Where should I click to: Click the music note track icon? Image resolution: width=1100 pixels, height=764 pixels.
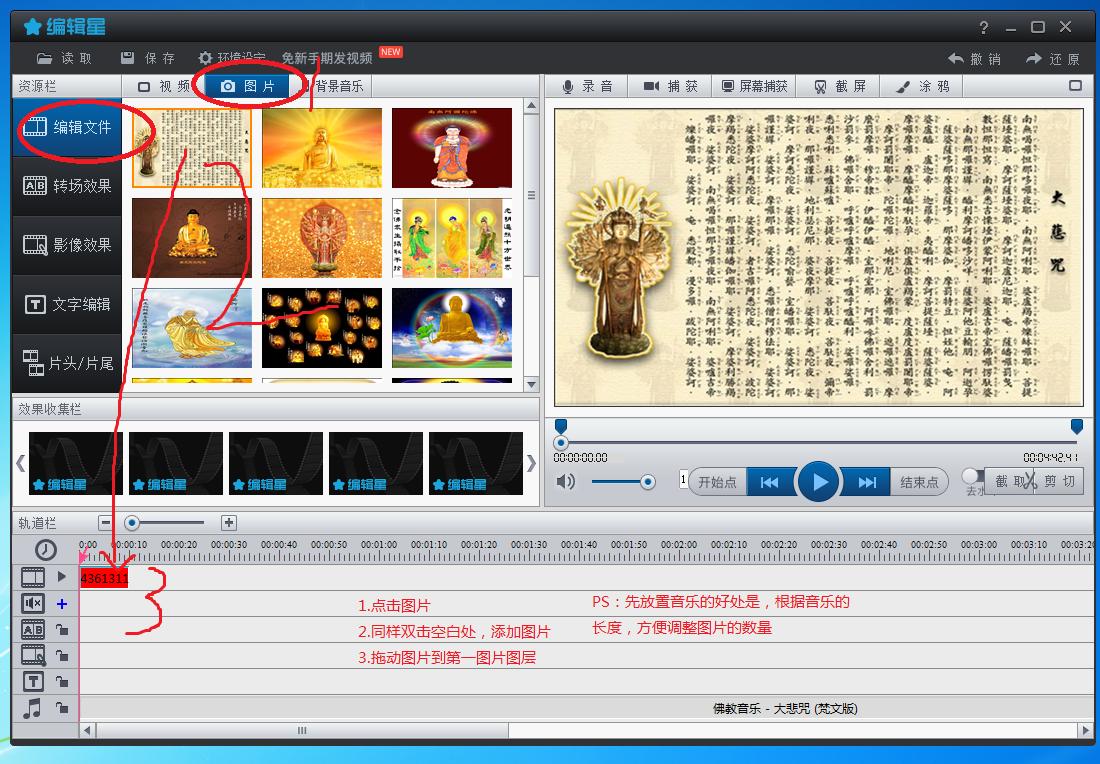click(x=33, y=708)
